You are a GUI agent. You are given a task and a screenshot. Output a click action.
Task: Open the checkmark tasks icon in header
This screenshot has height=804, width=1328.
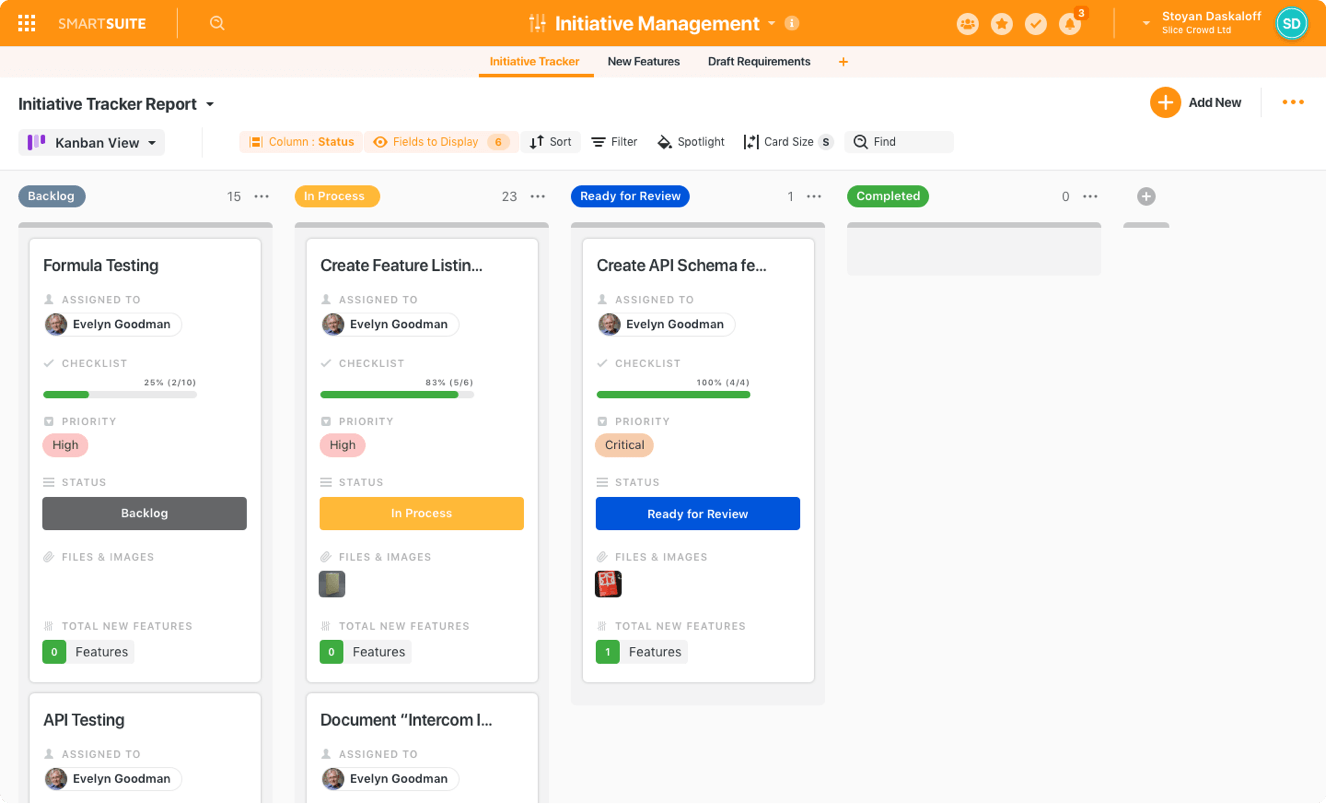coord(1036,22)
